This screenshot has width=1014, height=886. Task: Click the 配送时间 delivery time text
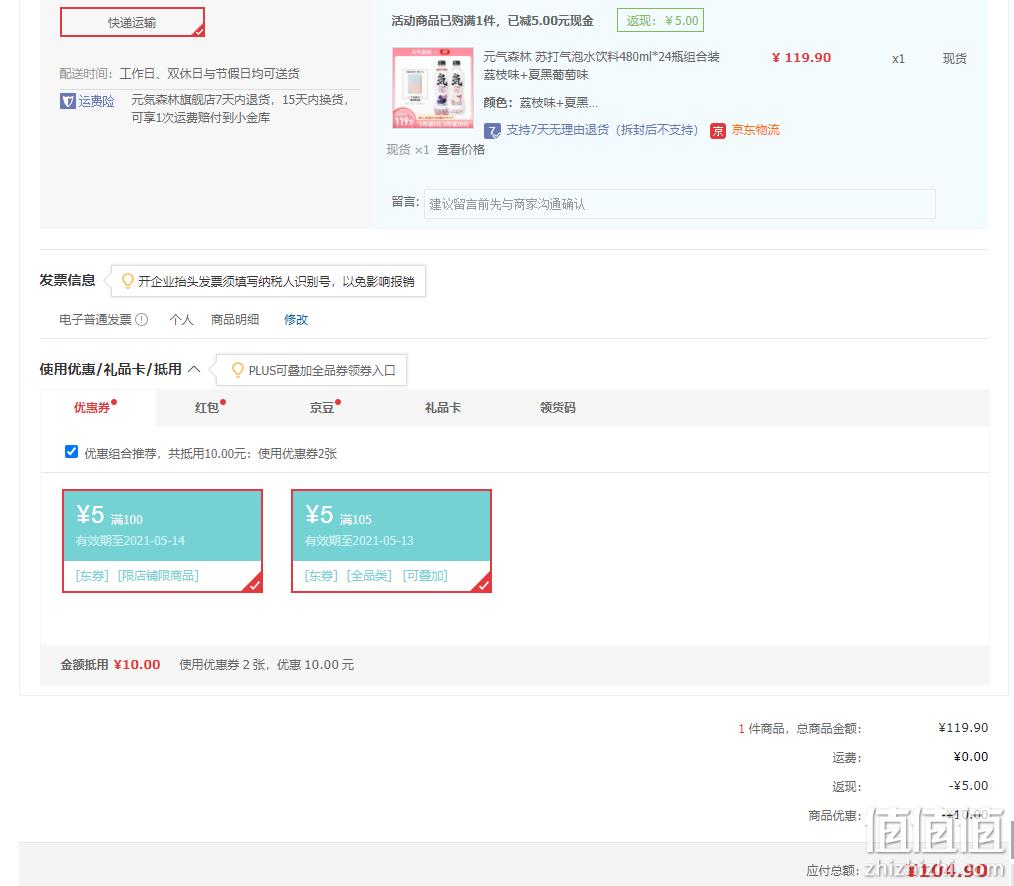click(179, 74)
